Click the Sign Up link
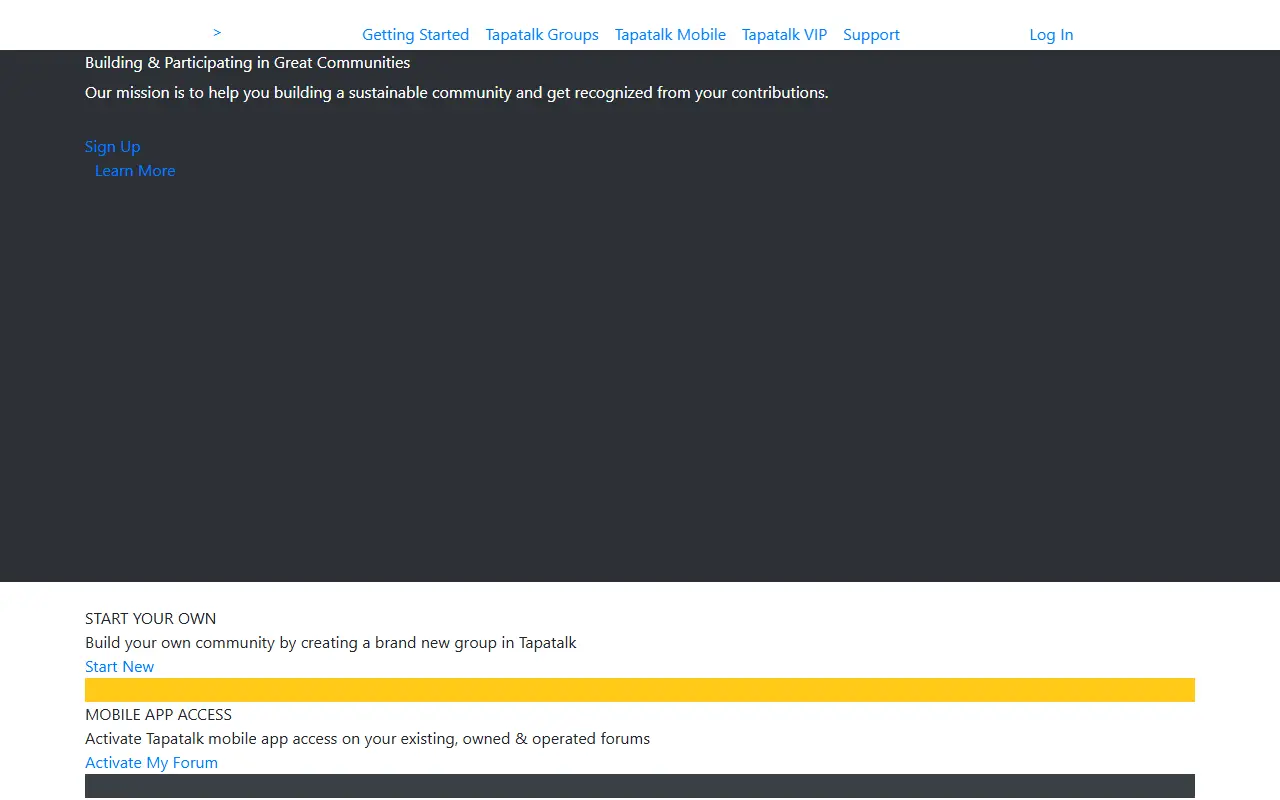The image size is (1280, 800). [x=112, y=147]
